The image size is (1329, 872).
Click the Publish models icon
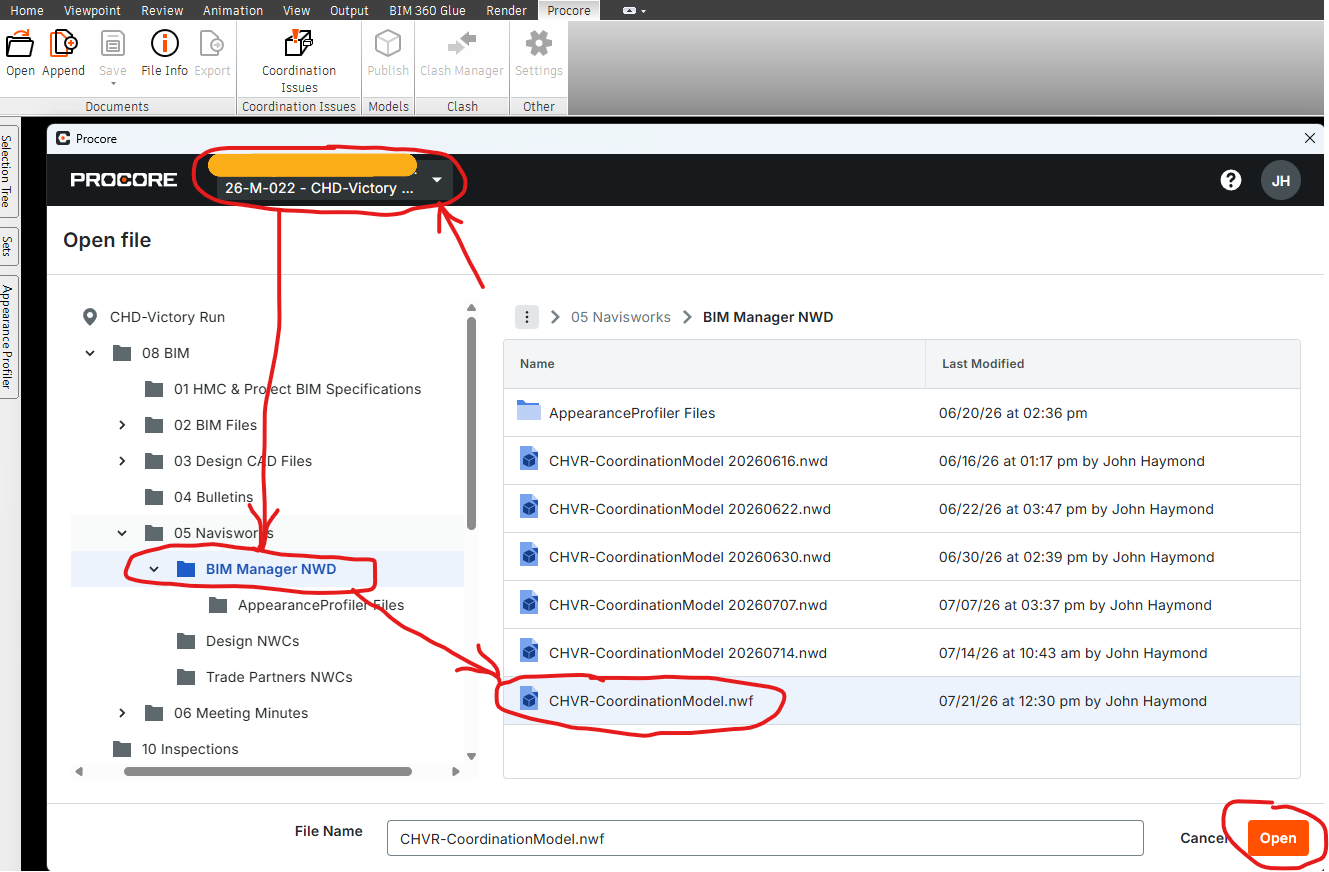tap(388, 44)
